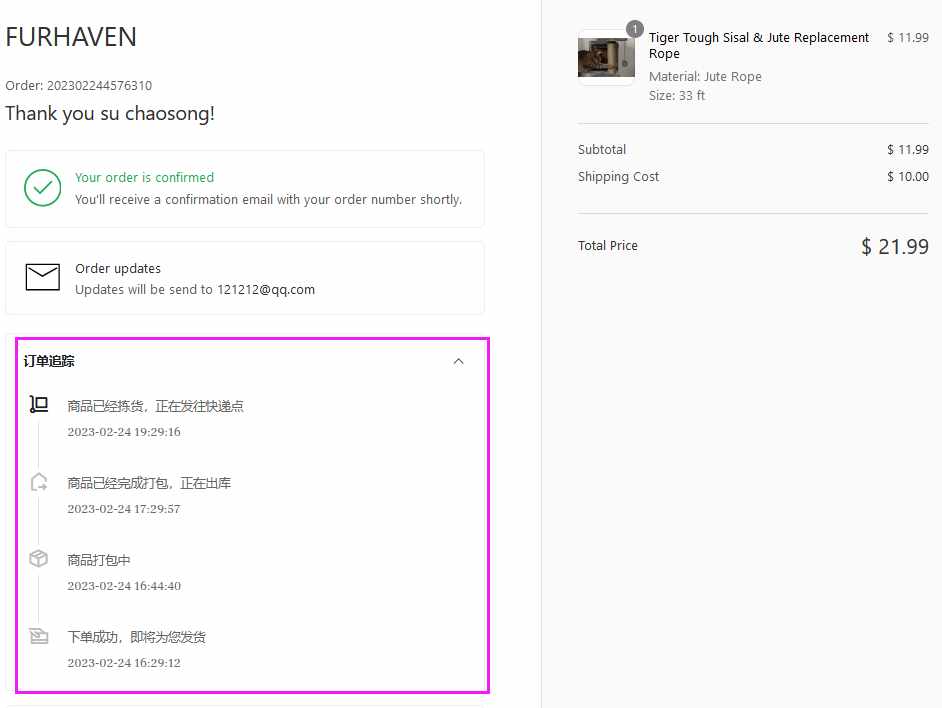Click the order-placed icon for 下单成功
942x708 pixels.
point(39,635)
